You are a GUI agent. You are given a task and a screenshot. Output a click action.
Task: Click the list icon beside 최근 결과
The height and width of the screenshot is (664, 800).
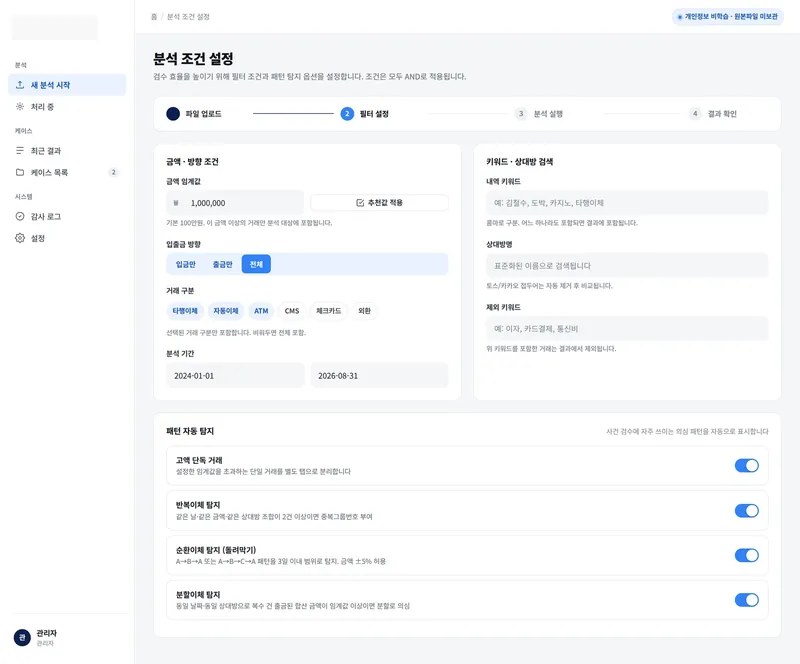pos(20,151)
